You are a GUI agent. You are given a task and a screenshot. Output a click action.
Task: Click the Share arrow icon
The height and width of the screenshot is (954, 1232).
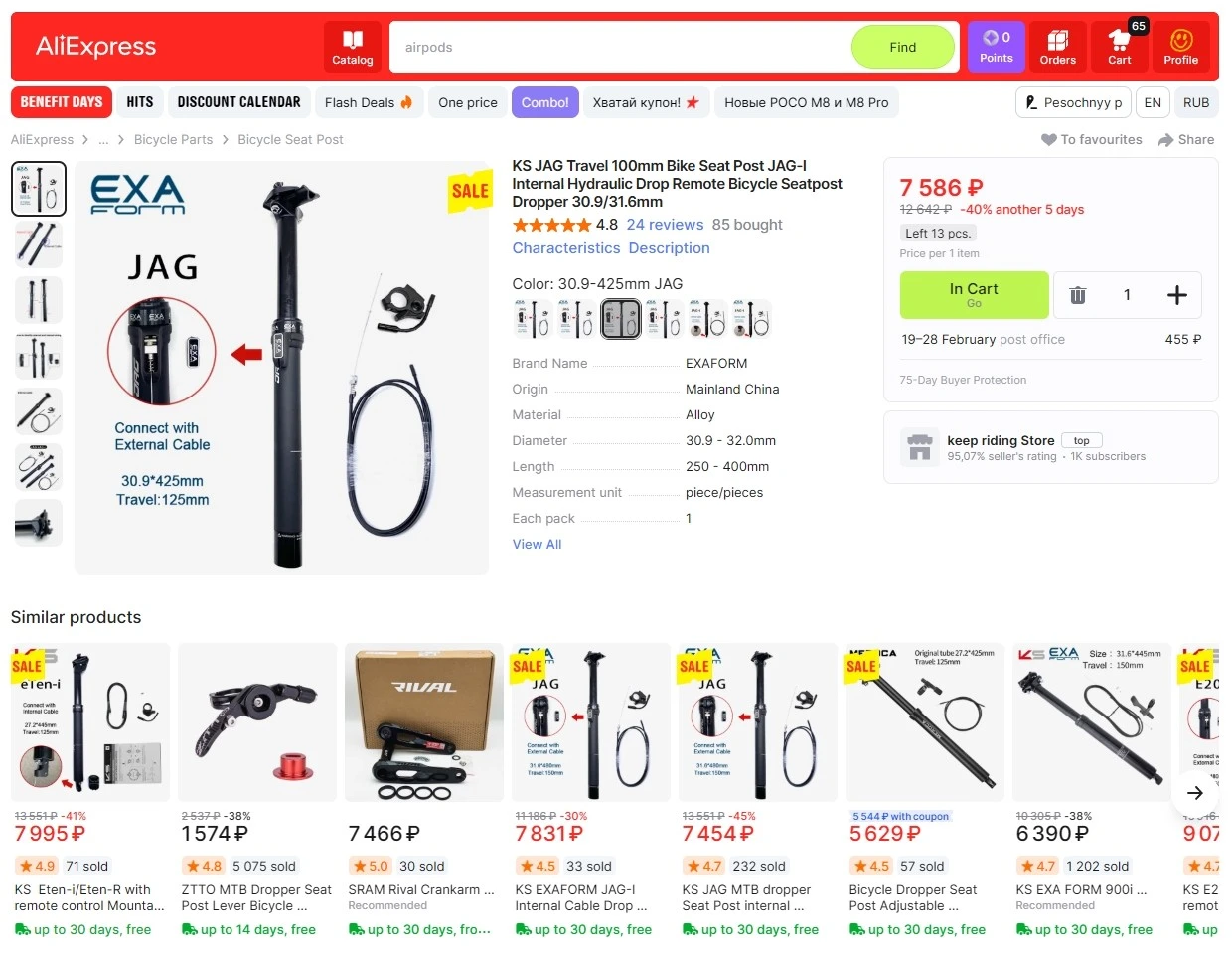pyautogui.click(x=1166, y=140)
